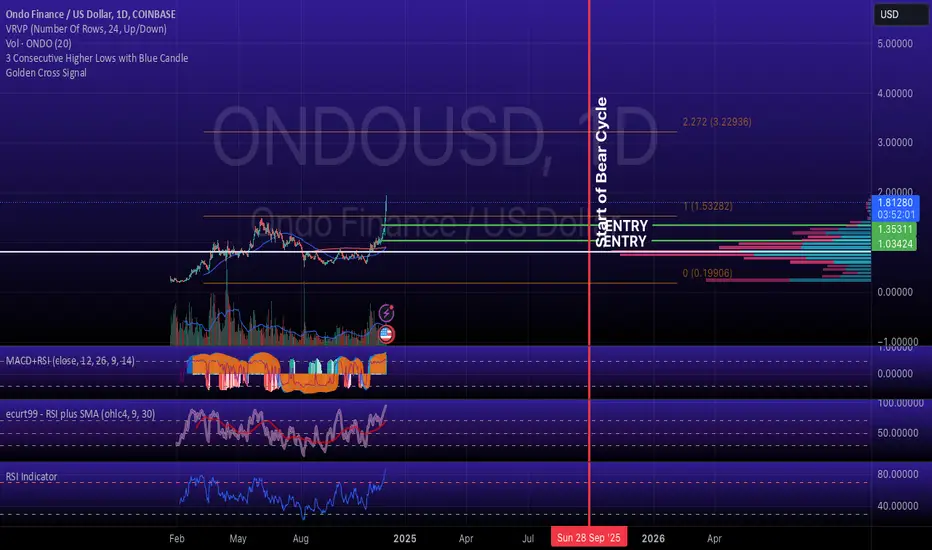Select the Vol - ONDO (20) legend
The height and width of the screenshot is (550, 932).
coord(39,43)
